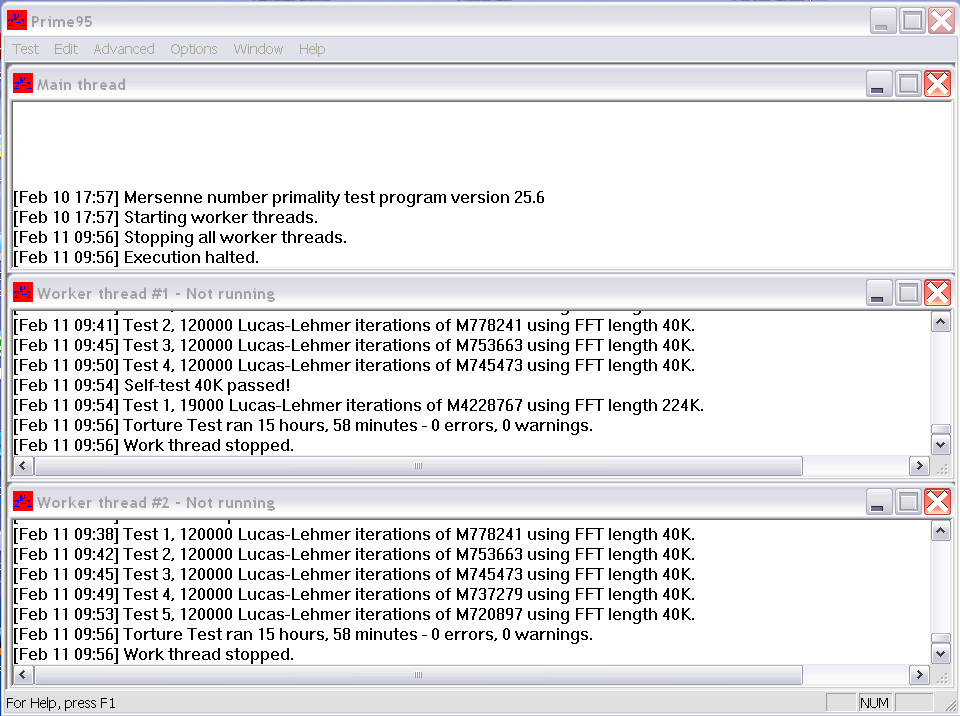
Task: Click scroll down arrow in Worker thread #1
Action: coord(940,445)
